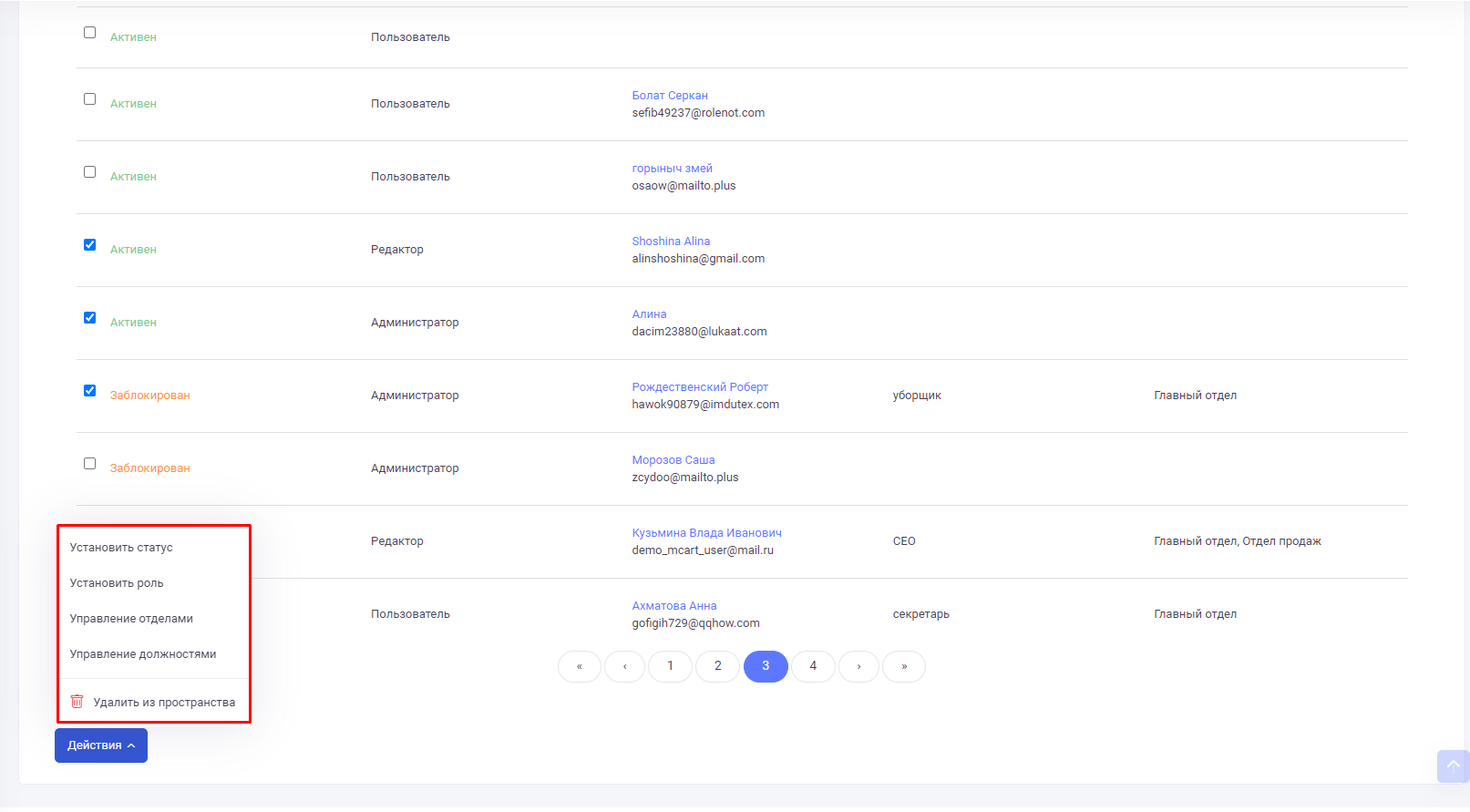Click the email zcydoo@mailto.plus
This screenshot has width=1470, height=812.
click(685, 478)
